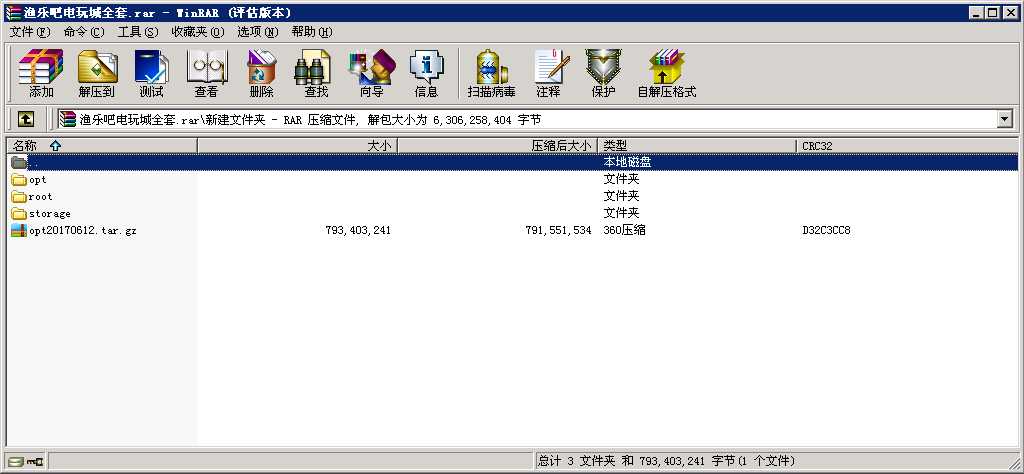
Task: Open the 帮助(H) menu
Action: pos(312,31)
